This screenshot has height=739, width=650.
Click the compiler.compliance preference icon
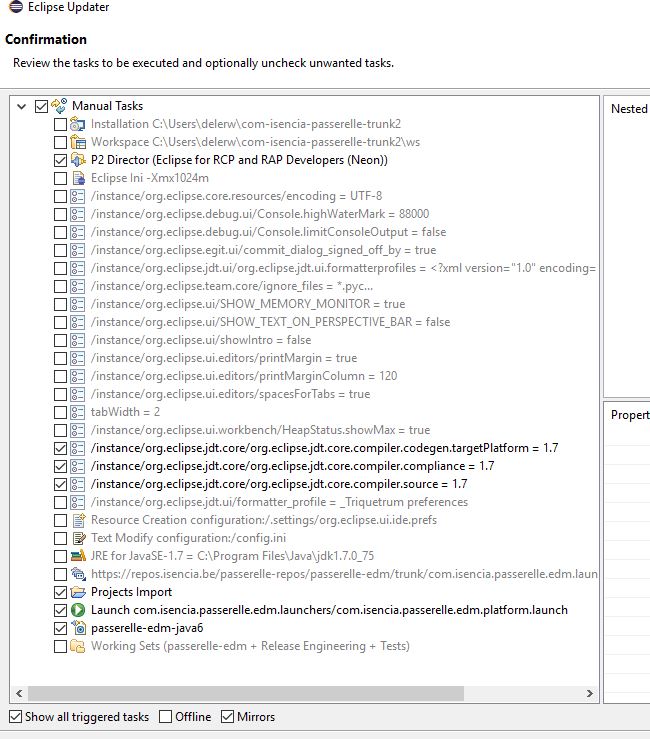[x=77, y=466]
